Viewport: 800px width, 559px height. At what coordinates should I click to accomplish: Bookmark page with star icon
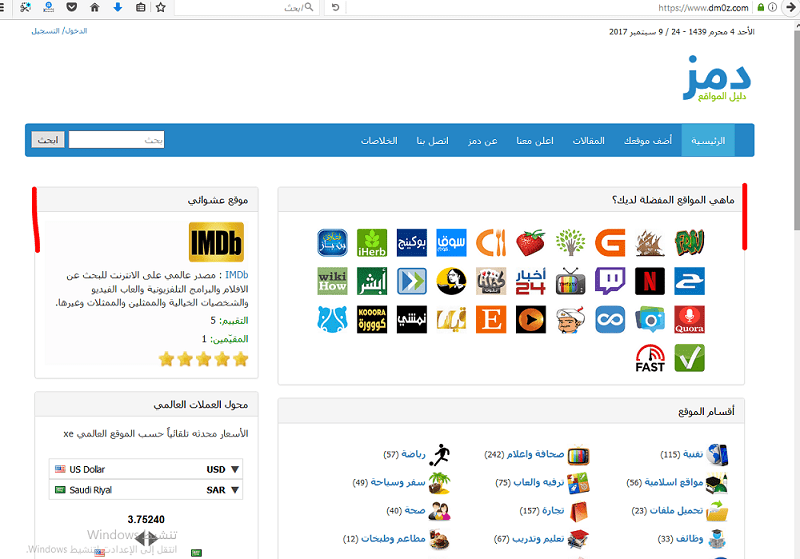(x=161, y=7)
